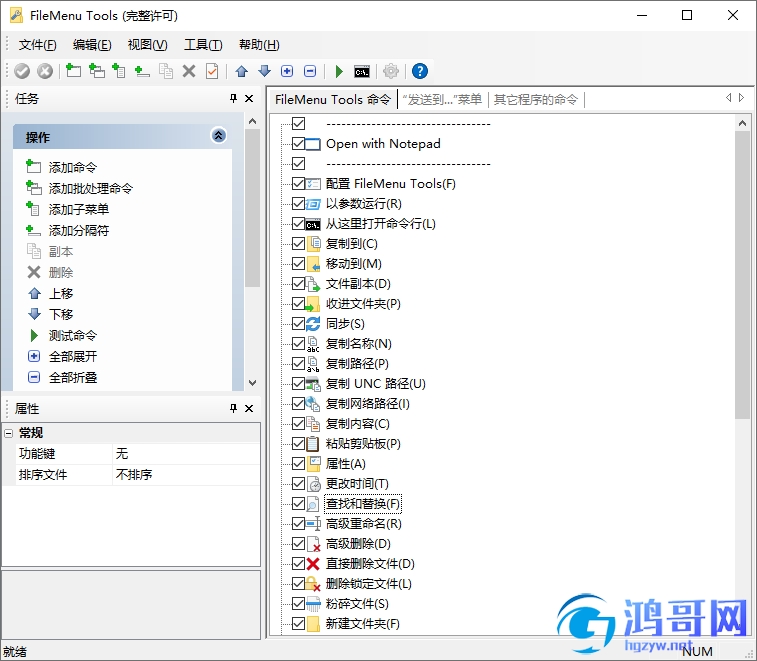Click the 粘贴剪贴板(P) clipboard icon
The height and width of the screenshot is (661, 757).
(313, 443)
